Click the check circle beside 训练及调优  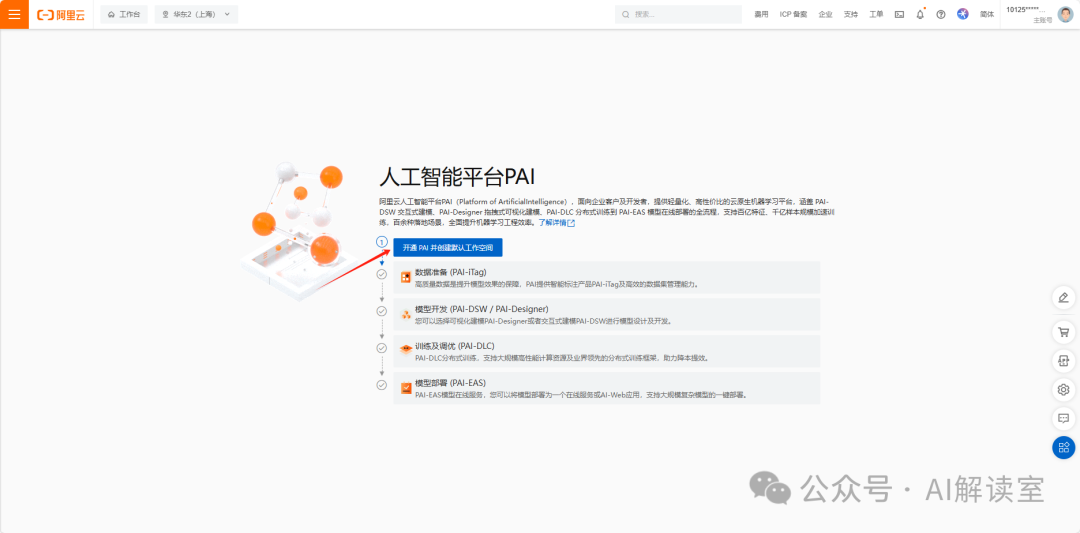click(382, 348)
